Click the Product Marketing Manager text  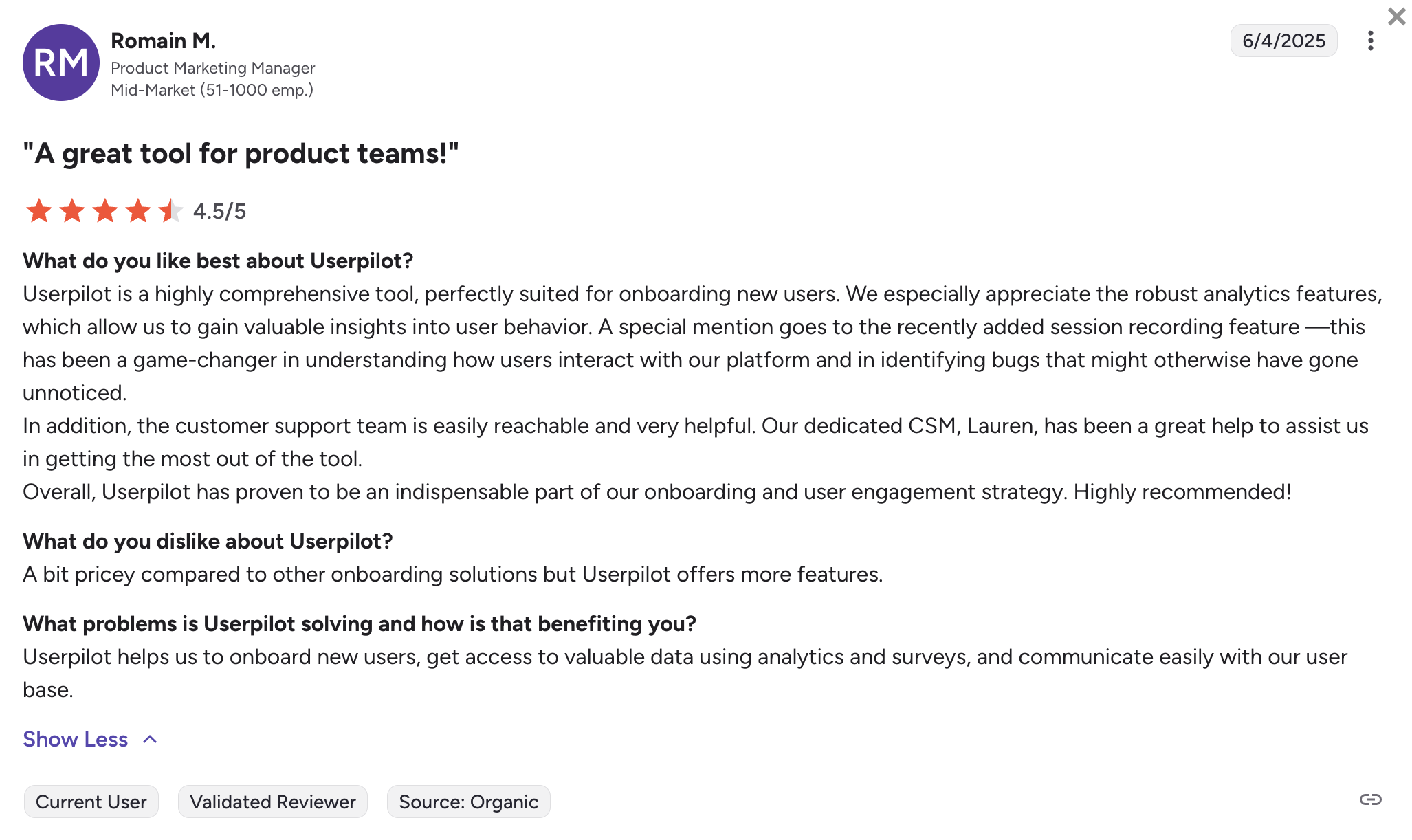click(x=213, y=68)
